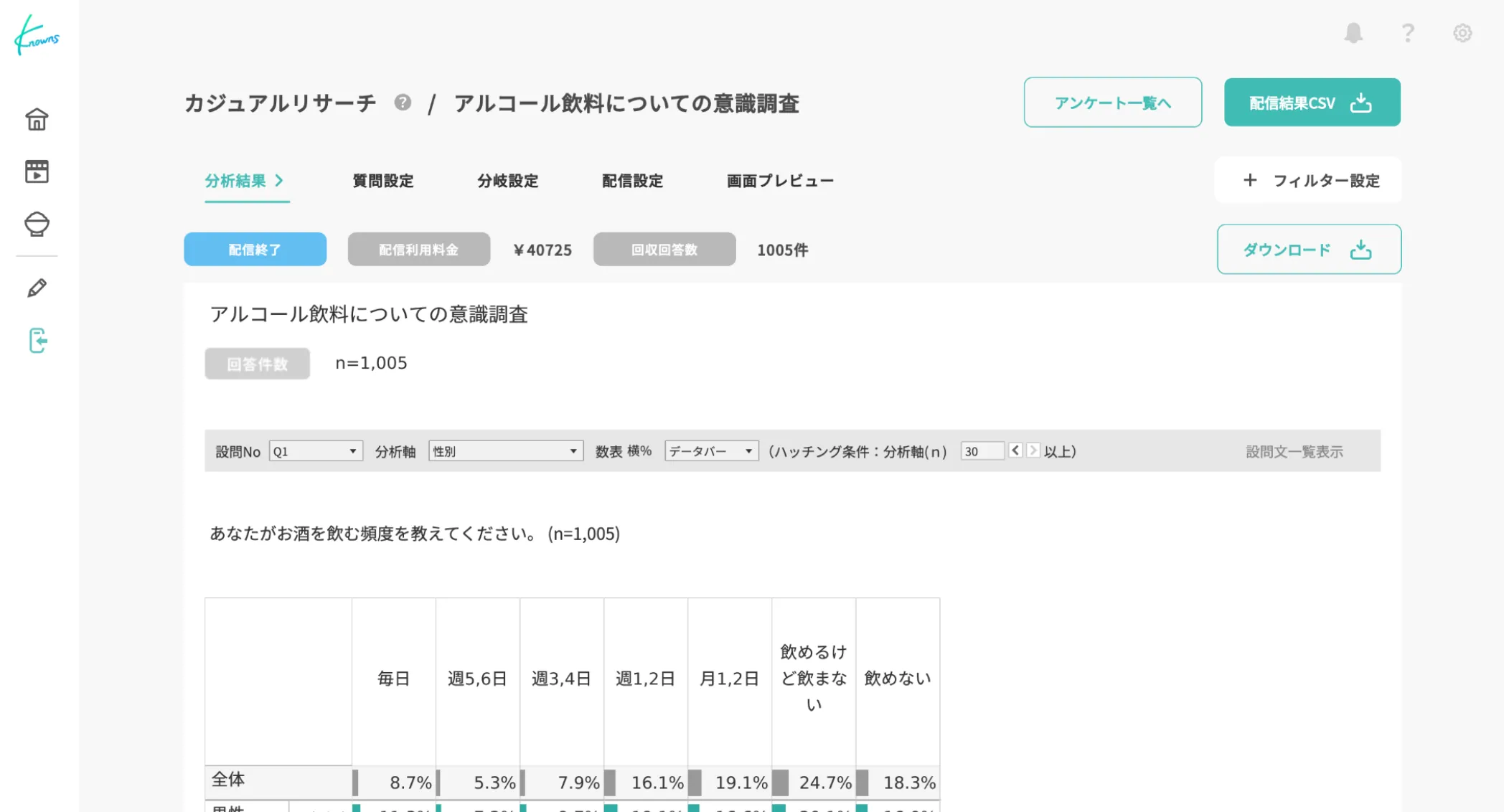
Task: Click 7.9% cell in 全体 row
Action: [561, 783]
